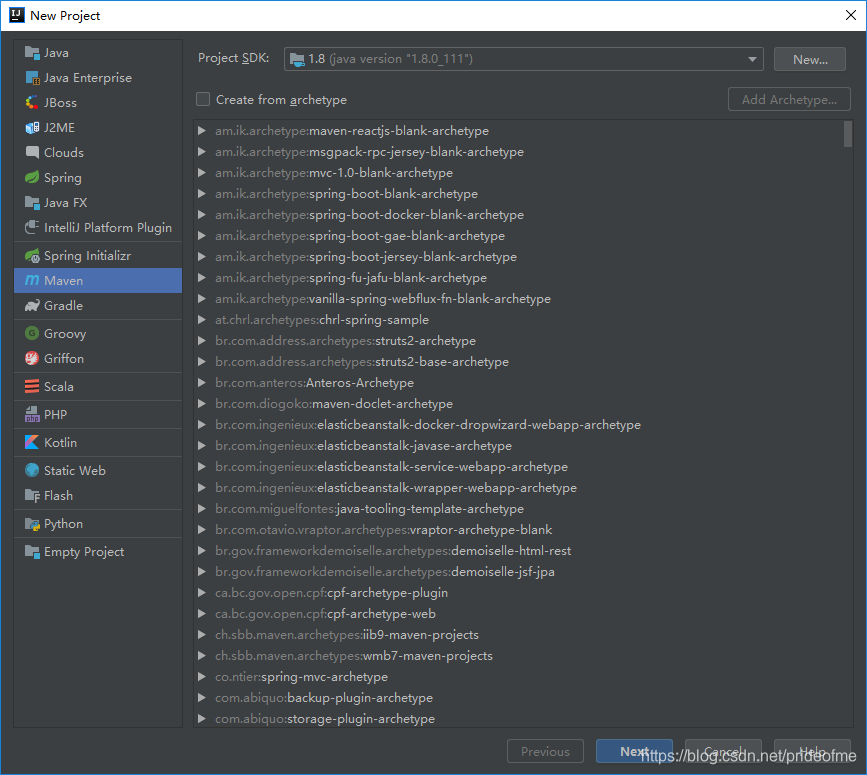Expand msgpack-rpc-jersey-blank-archetype node
Screen dimensions: 867x775
[x=202, y=152]
